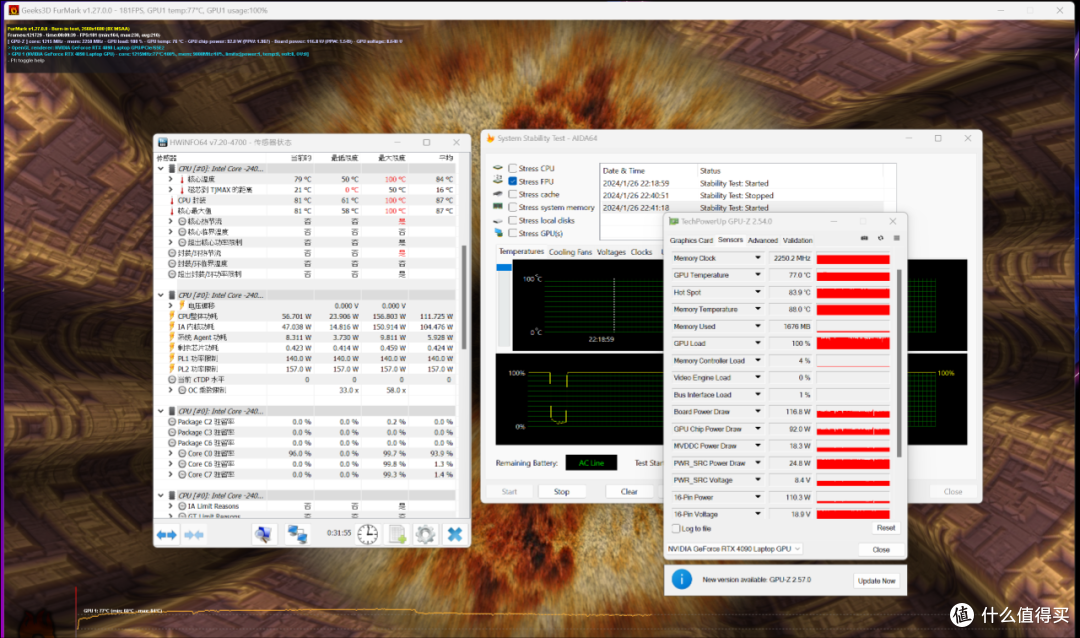Open the GPU Temperature sensor dropdown arrow
Image resolution: width=1080 pixels, height=638 pixels.
click(x=758, y=275)
